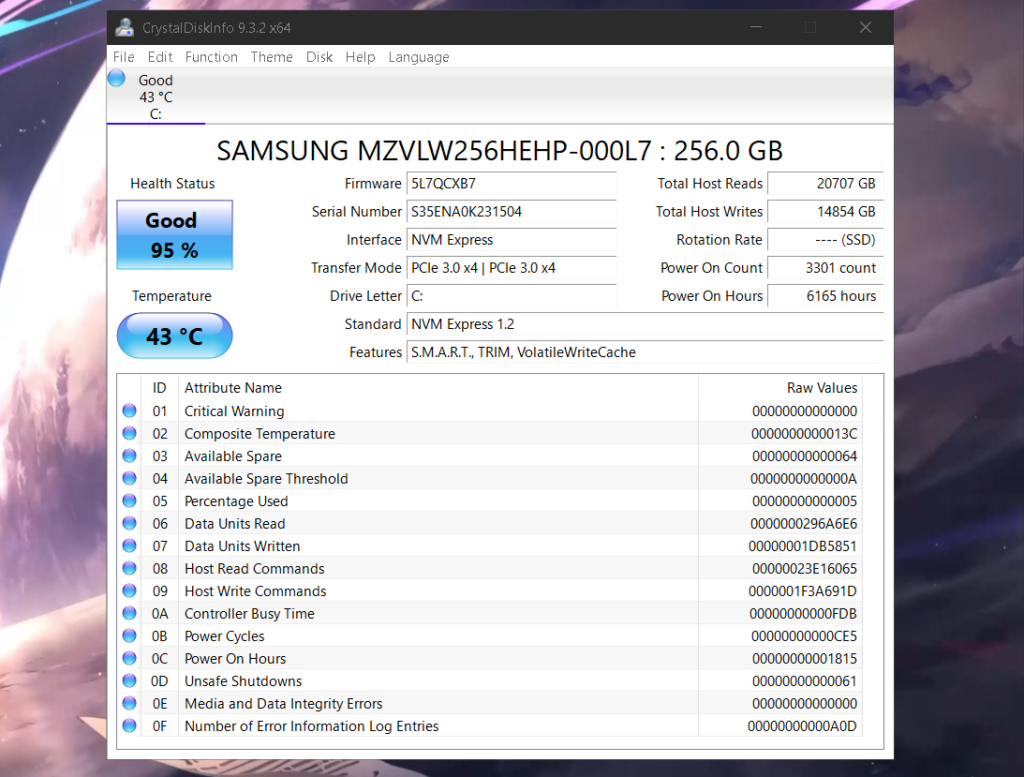Click the status orb for Error Information Log Entries
Screen dimensions: 1024x777
[x=129, y=725]
